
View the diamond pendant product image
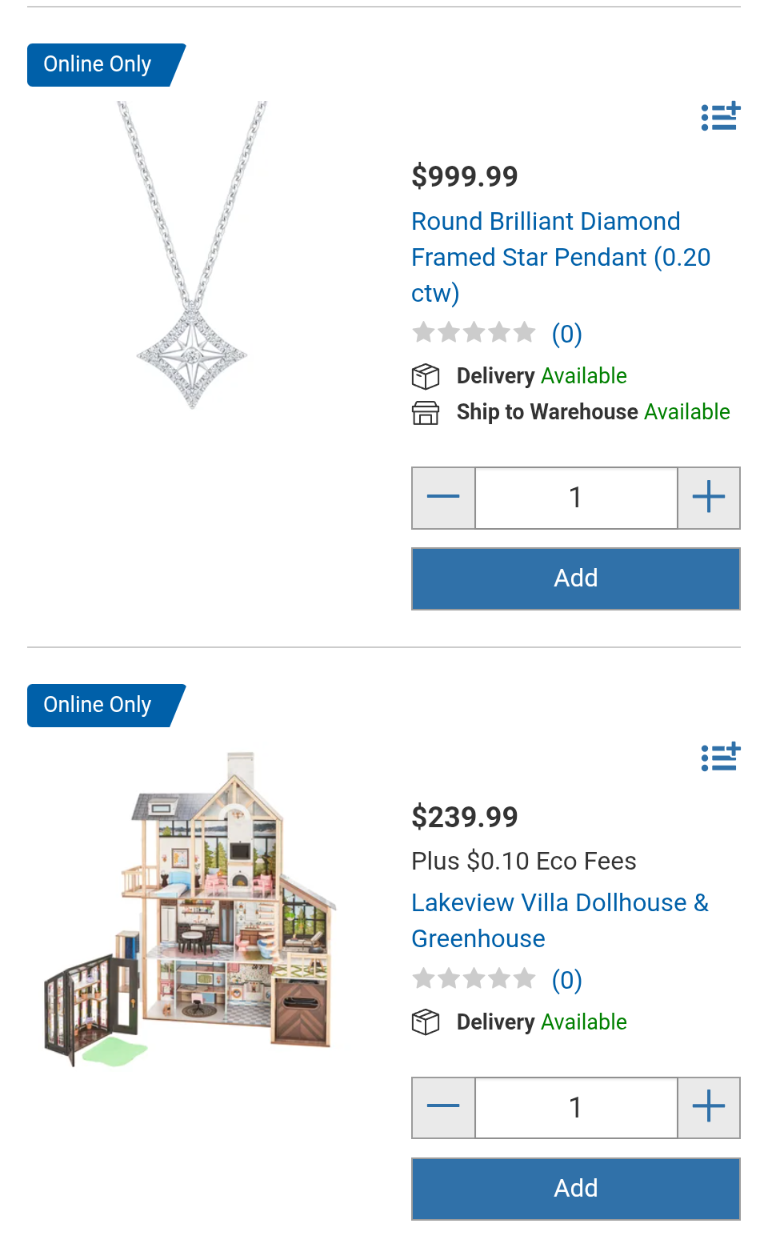tap(192, 255)
